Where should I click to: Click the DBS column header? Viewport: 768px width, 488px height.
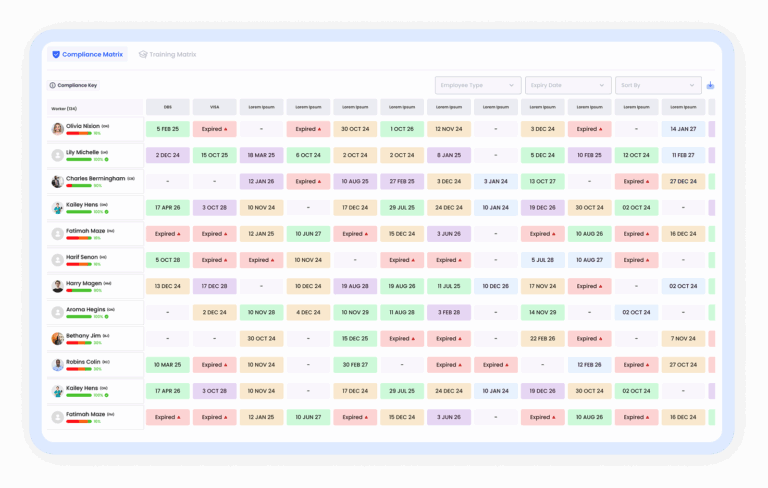pyautogui.click(x=167, y=107)
